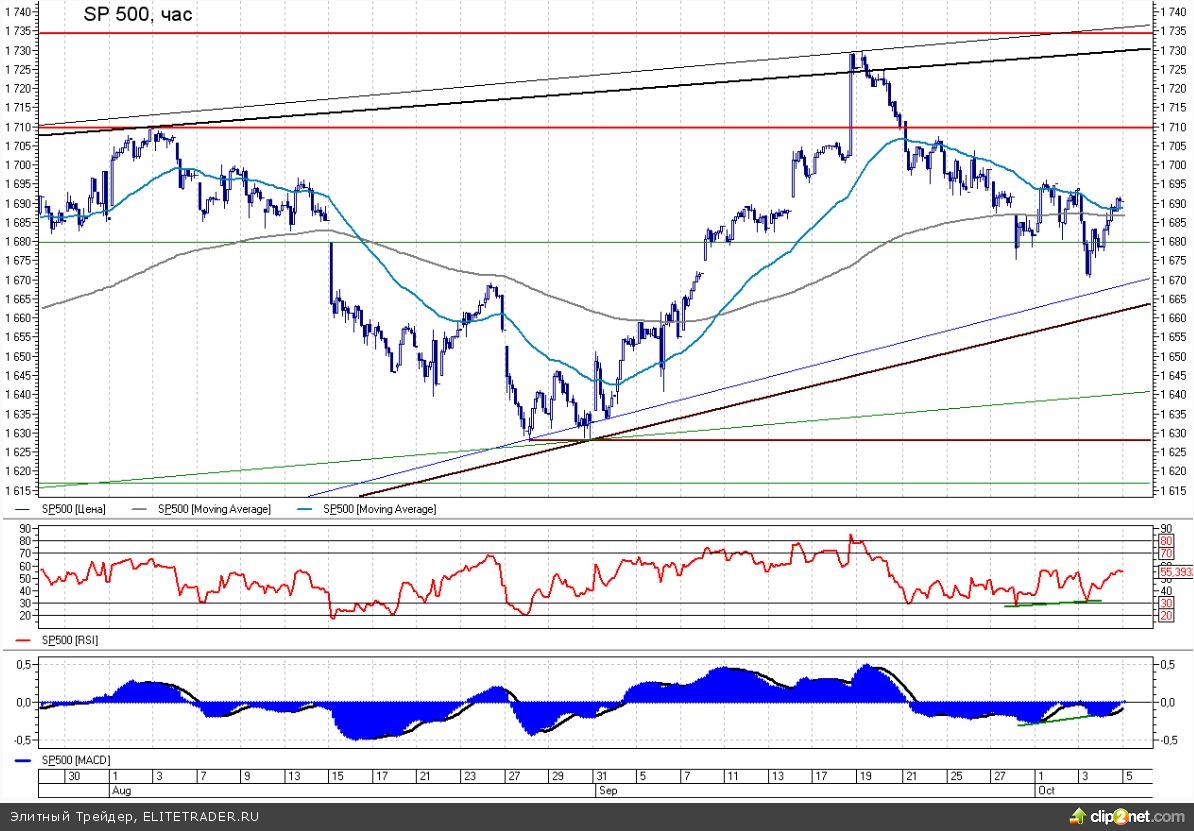1194x831 pixels.
Task: Click the ELITETRADER.RU footer text
Action: click(200, 817)
